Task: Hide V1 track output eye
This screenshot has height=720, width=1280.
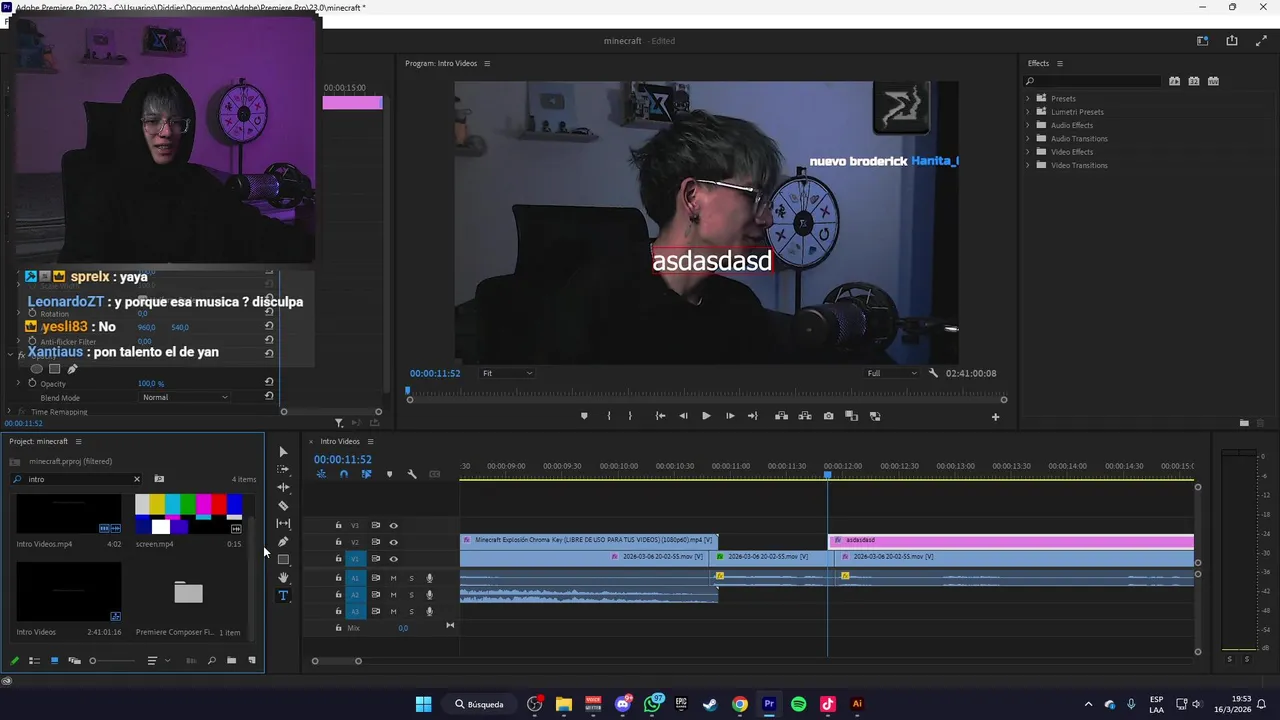Action: 393,559
